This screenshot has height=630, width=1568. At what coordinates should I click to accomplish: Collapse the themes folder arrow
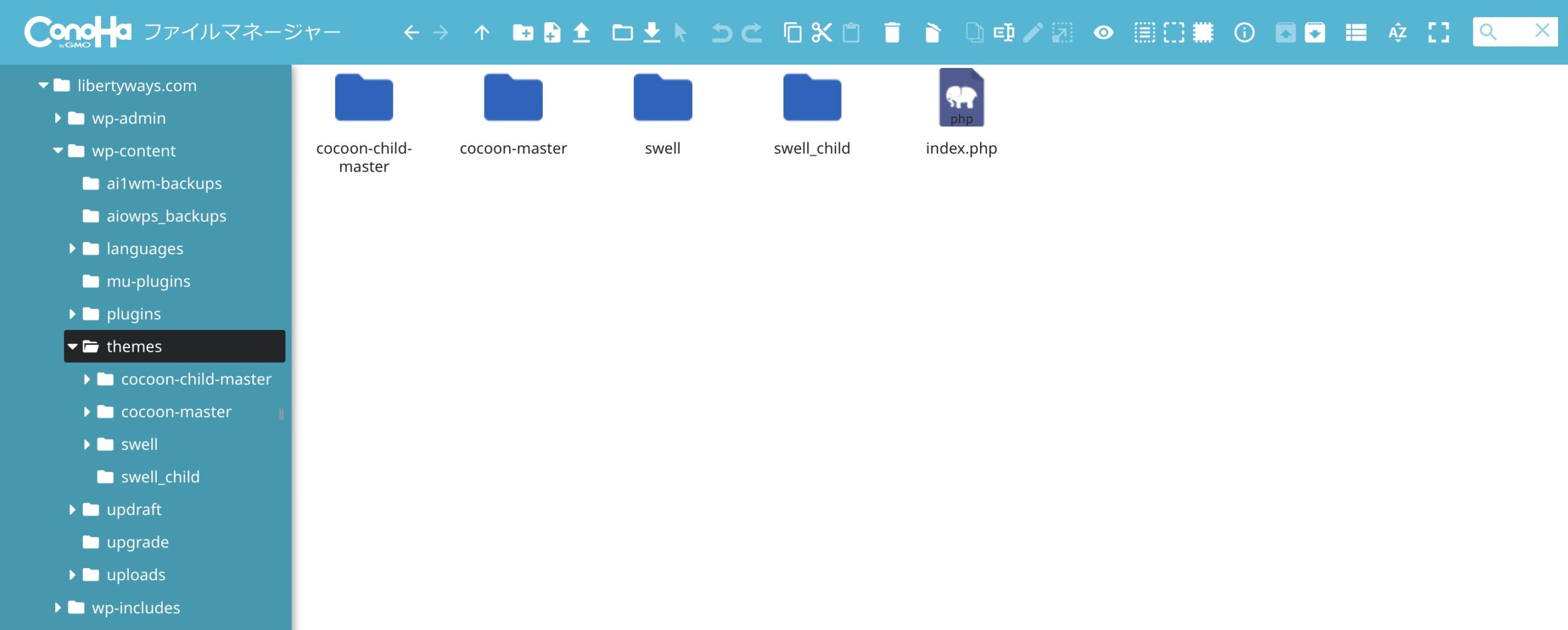pyautogui.click(x=72, y=346)
